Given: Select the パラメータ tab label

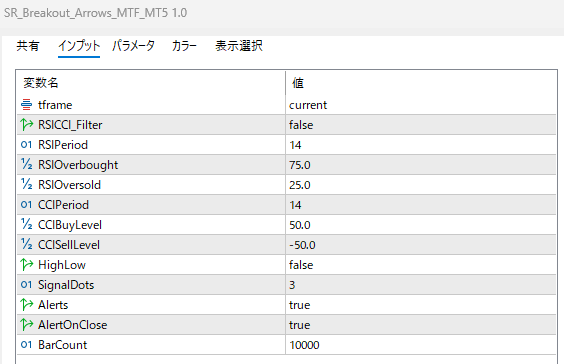Looking at the screenshot, I should tap(133, 46).
